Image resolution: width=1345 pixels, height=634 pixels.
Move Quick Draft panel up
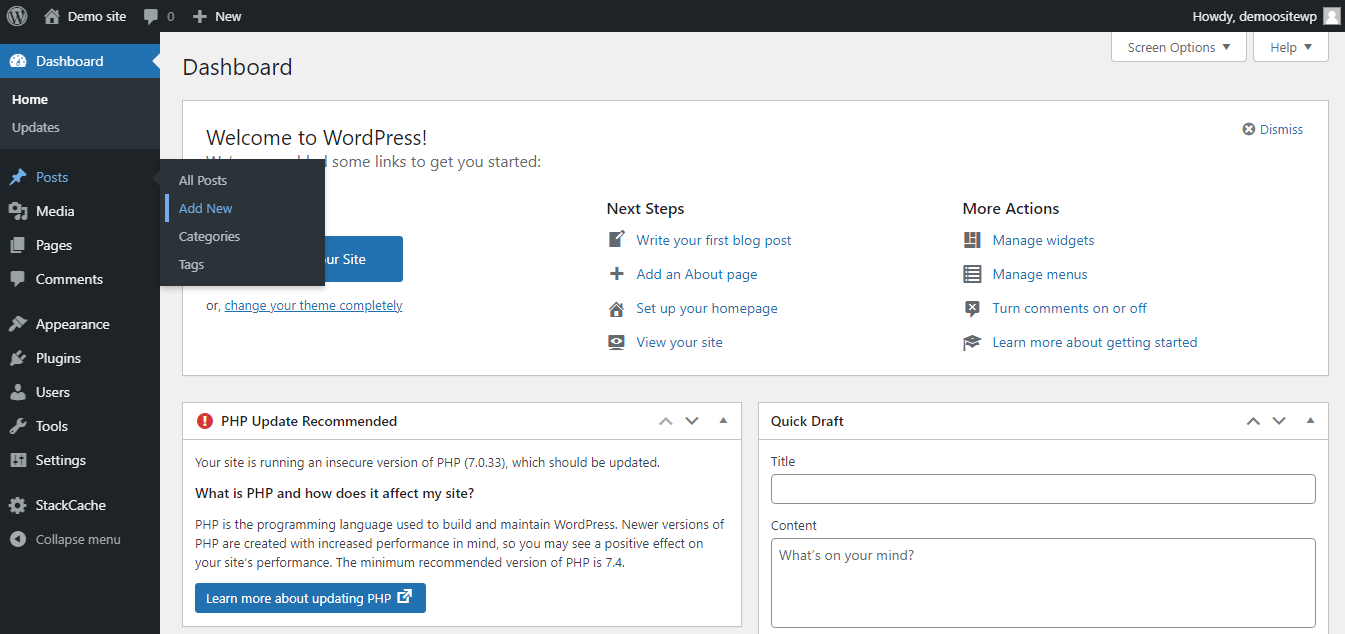1253,421
